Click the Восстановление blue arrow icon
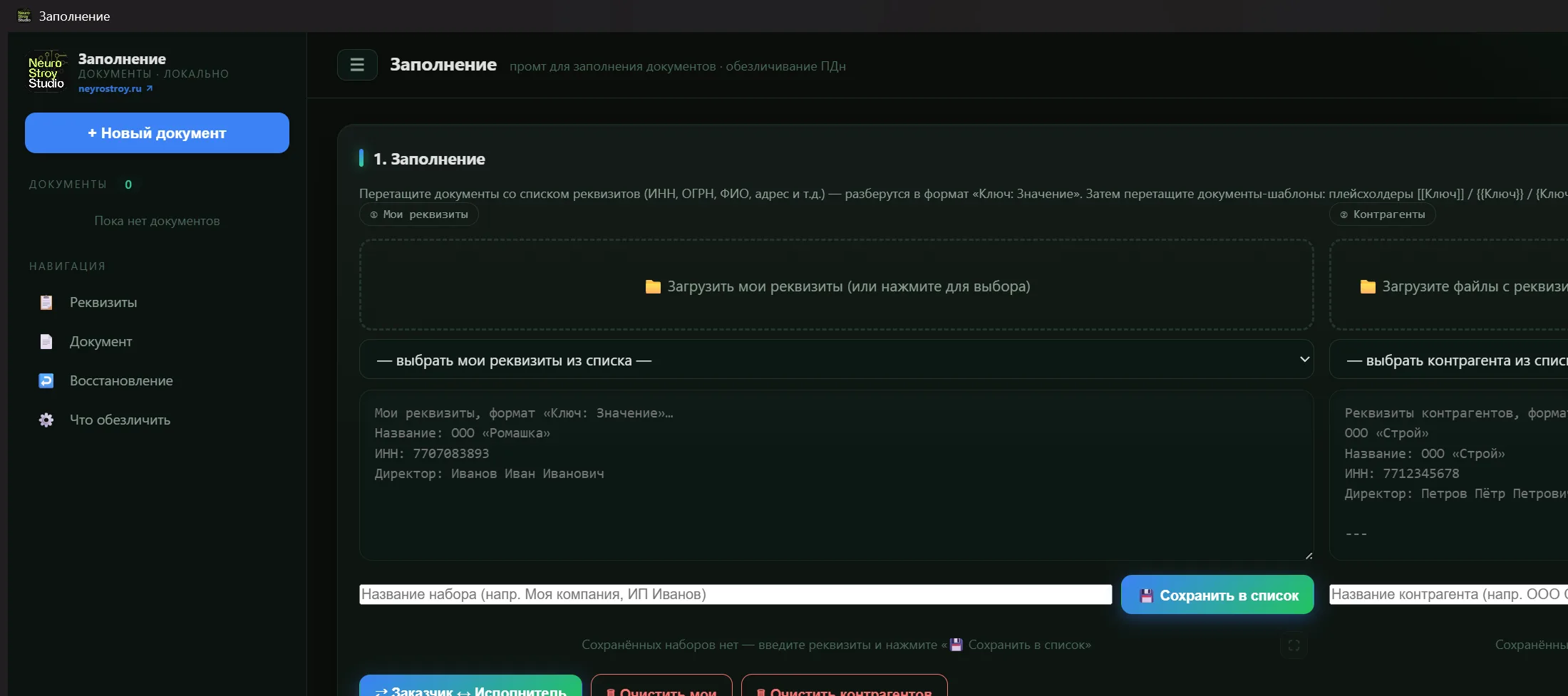Viewport: 1568px width, 696px height. [x=46, y=381]
